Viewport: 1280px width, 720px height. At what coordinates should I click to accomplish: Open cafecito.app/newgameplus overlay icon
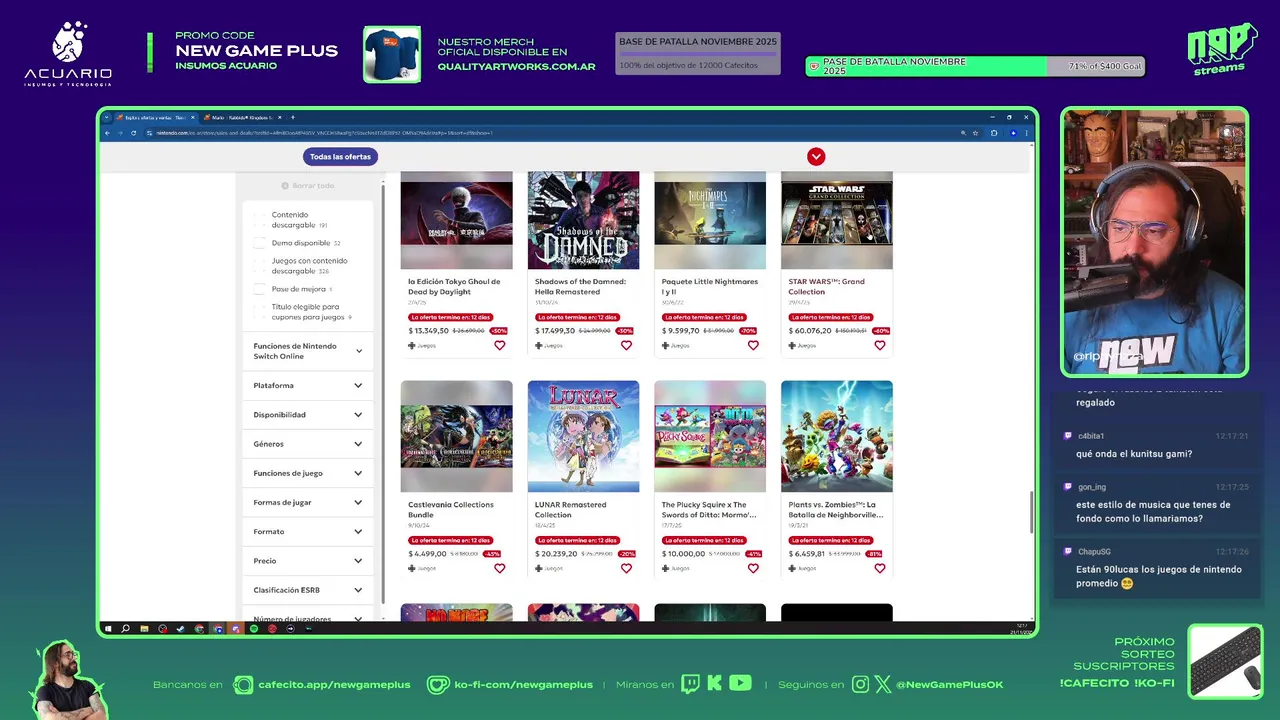point(243,685)
